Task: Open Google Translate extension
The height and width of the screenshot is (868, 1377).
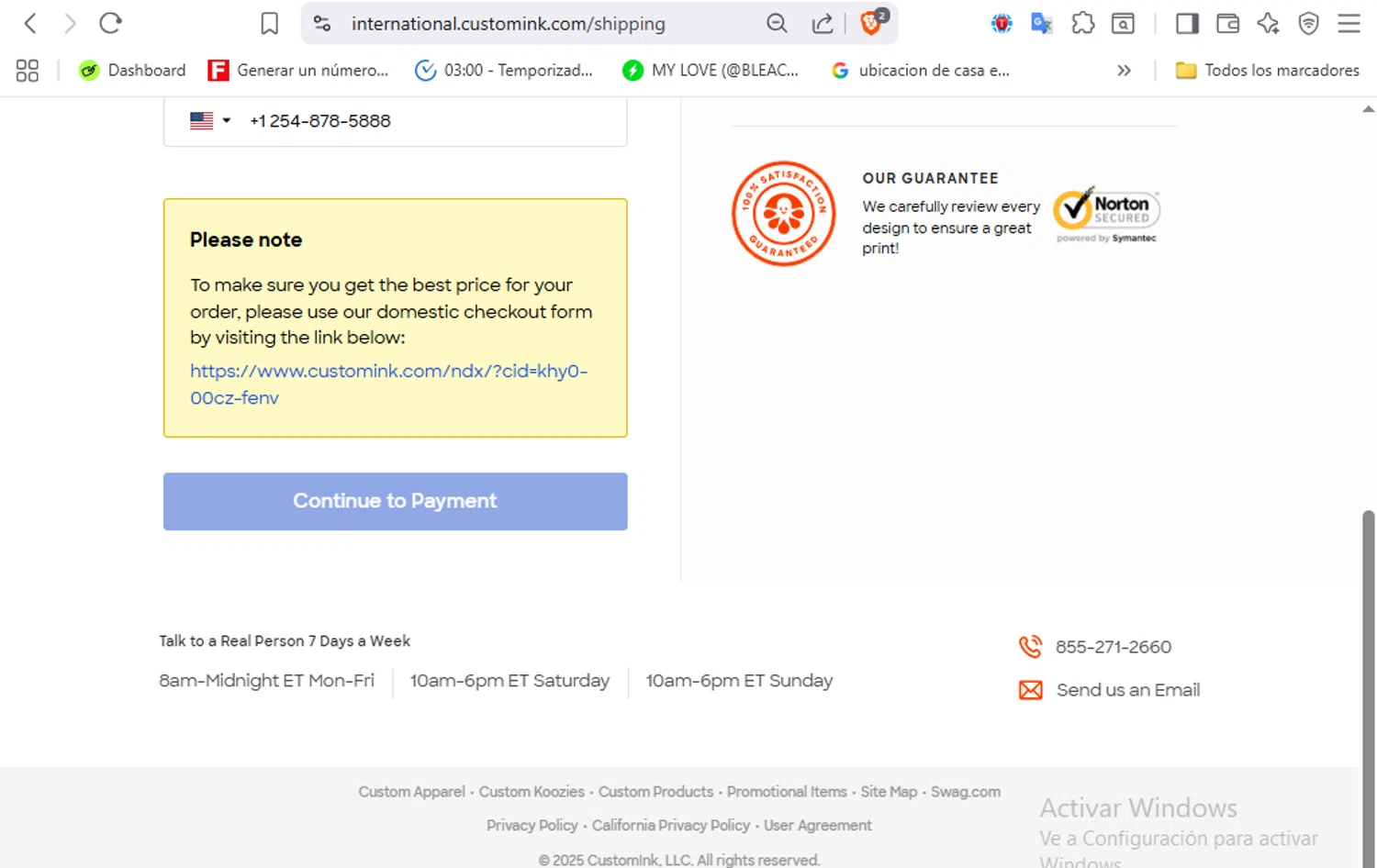Action: 1042,23
